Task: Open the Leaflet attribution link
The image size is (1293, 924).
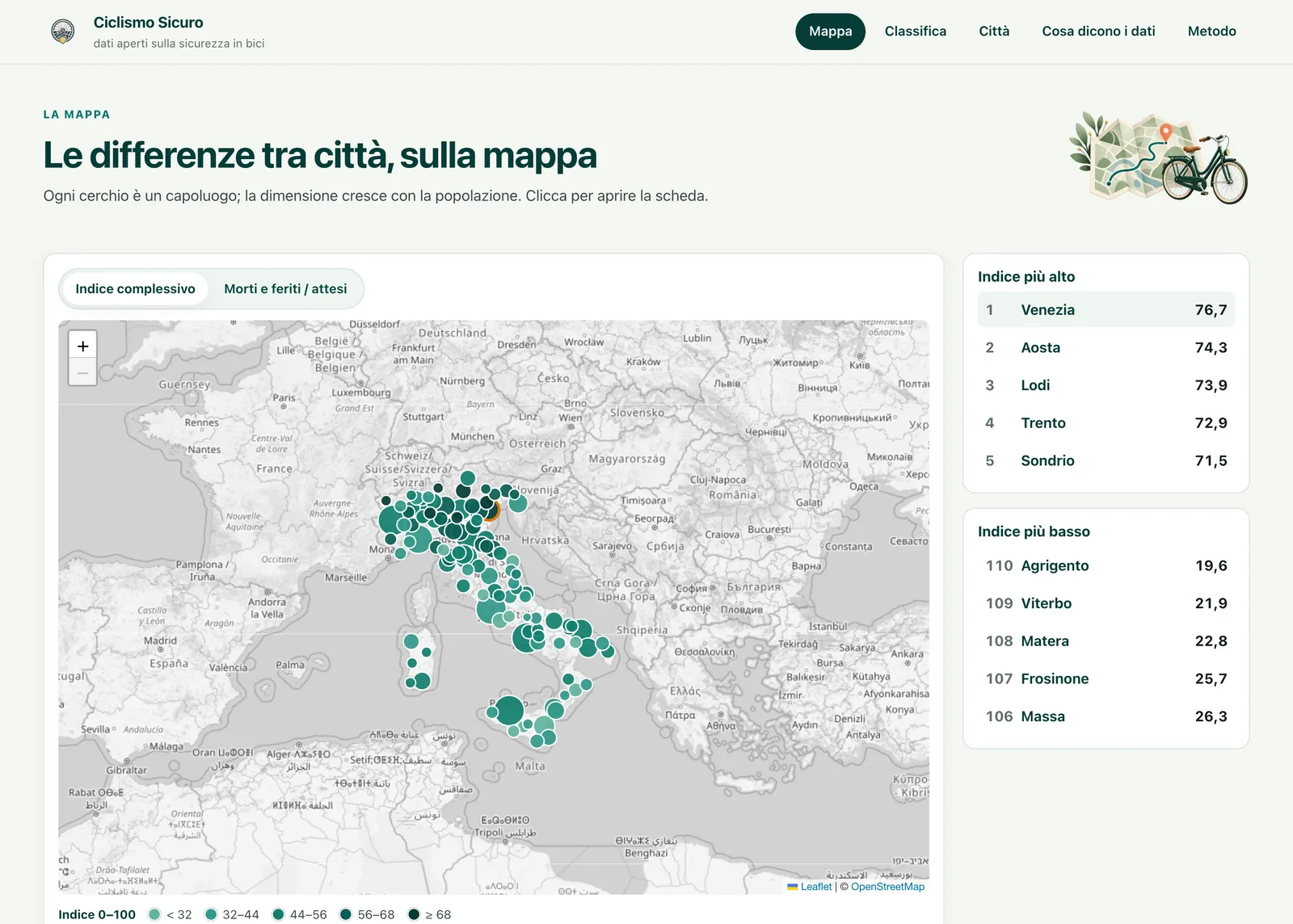Action: pyautogui.click(x=815, y=887)
